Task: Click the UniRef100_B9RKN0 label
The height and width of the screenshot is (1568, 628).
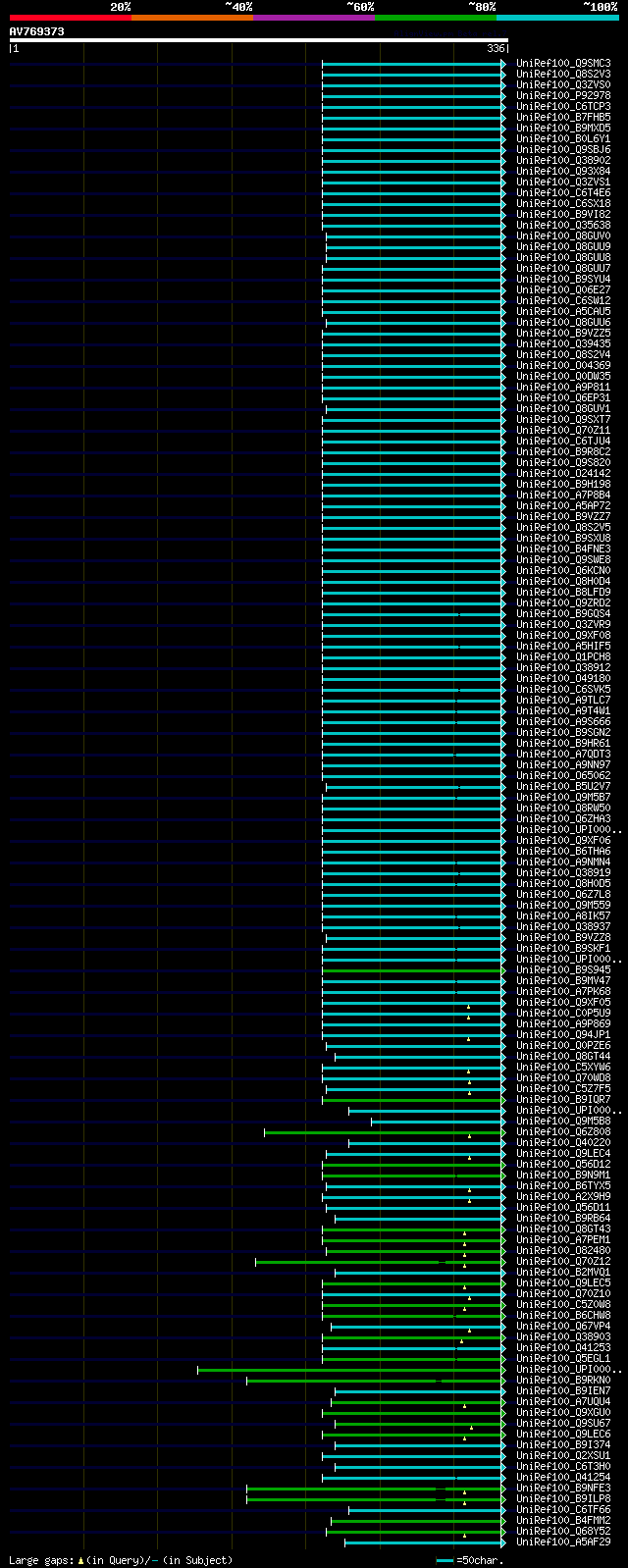Action: pyautogui.click(x=563, y=1381)
